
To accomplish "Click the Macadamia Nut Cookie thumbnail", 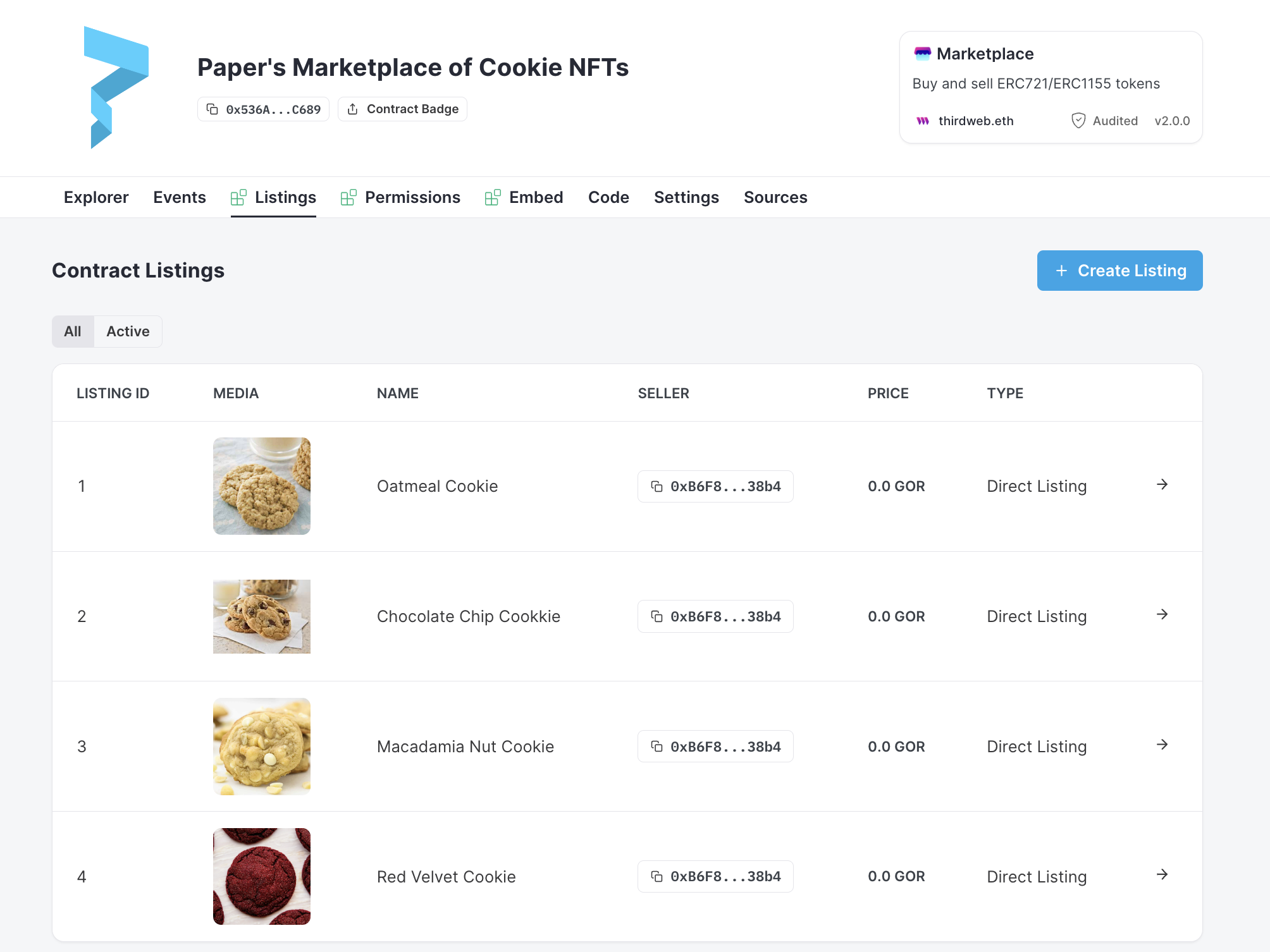I will click(x=261, y=746).
